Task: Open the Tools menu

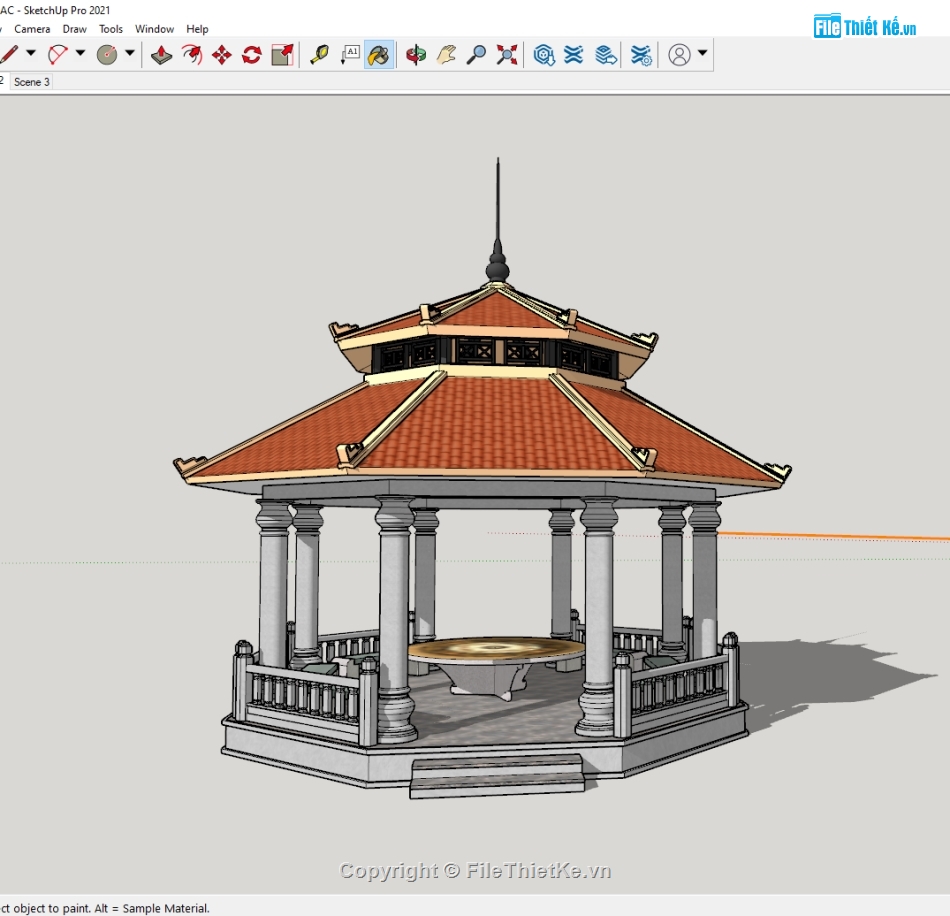Action: (111, 29)
